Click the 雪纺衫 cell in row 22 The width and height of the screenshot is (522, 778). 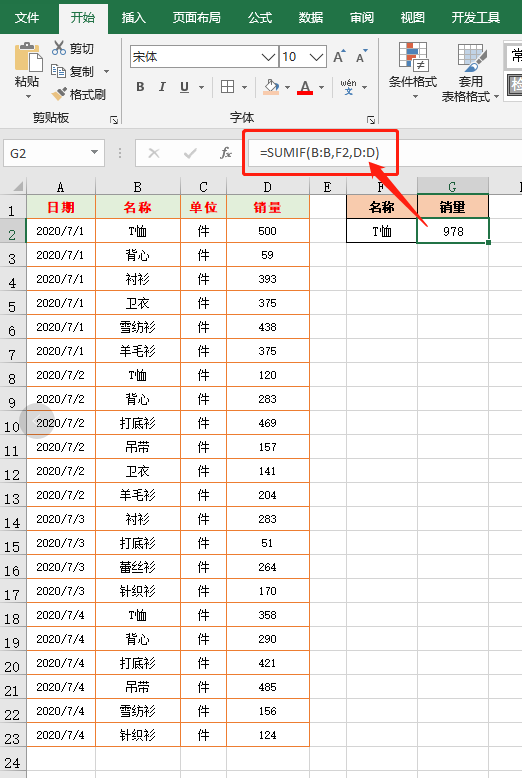pyautogui.click(x=137, y=711)
